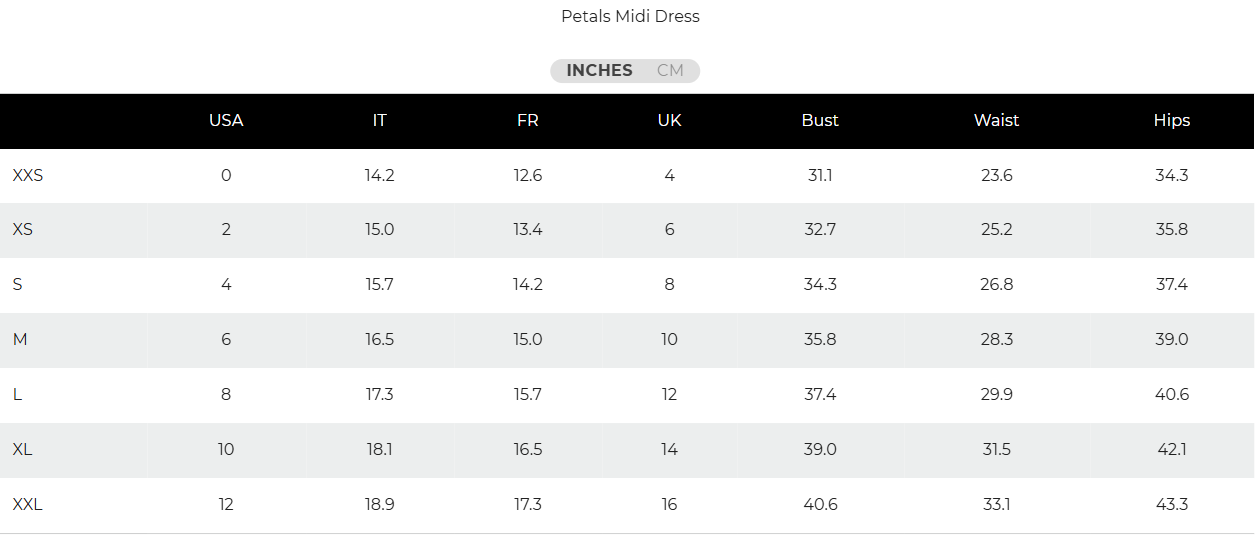Select the XXL size row label
This screenshot has width=1258, height=538.
(28, 504)
